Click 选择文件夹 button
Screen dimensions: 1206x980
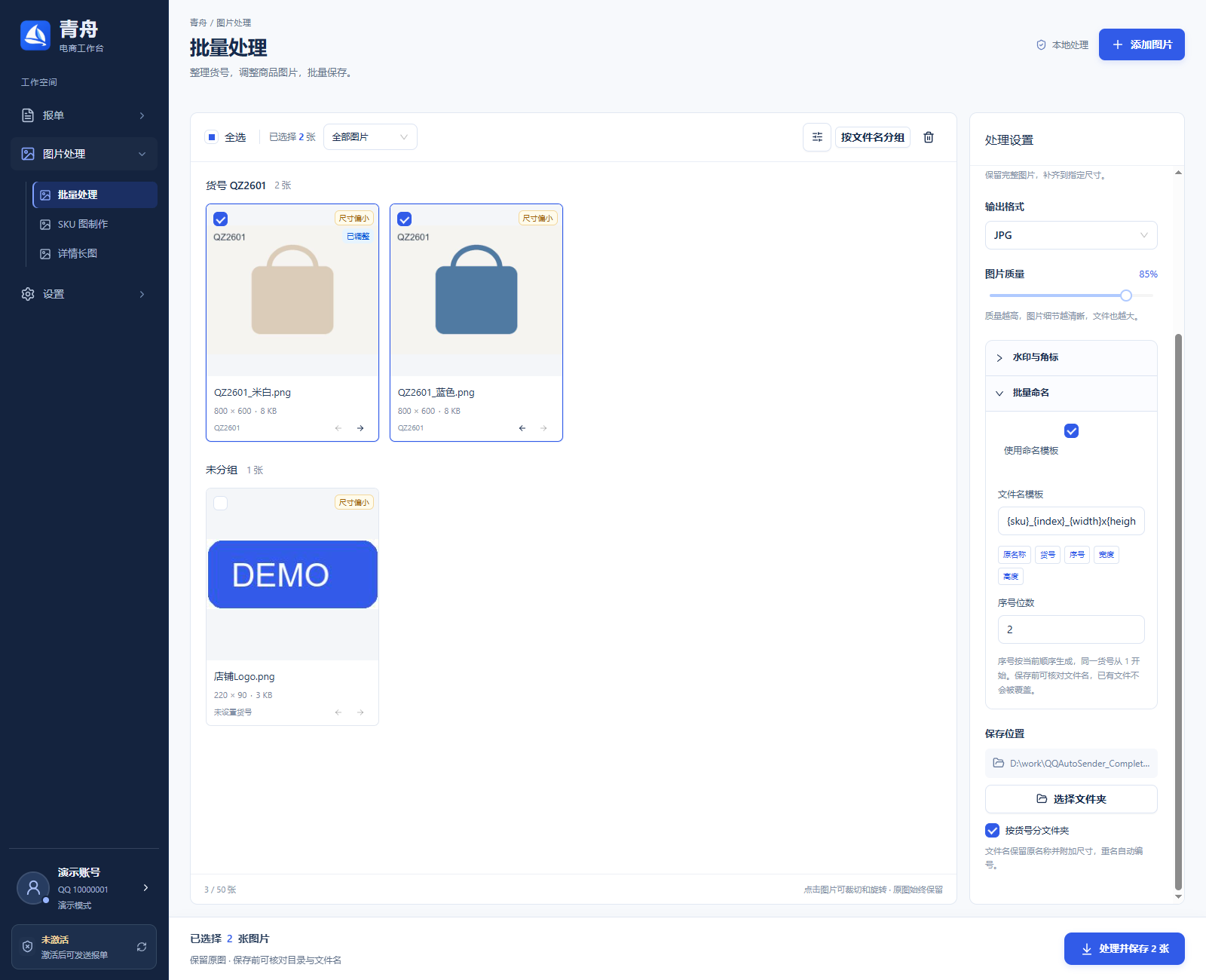click(x=1071, y=799)
